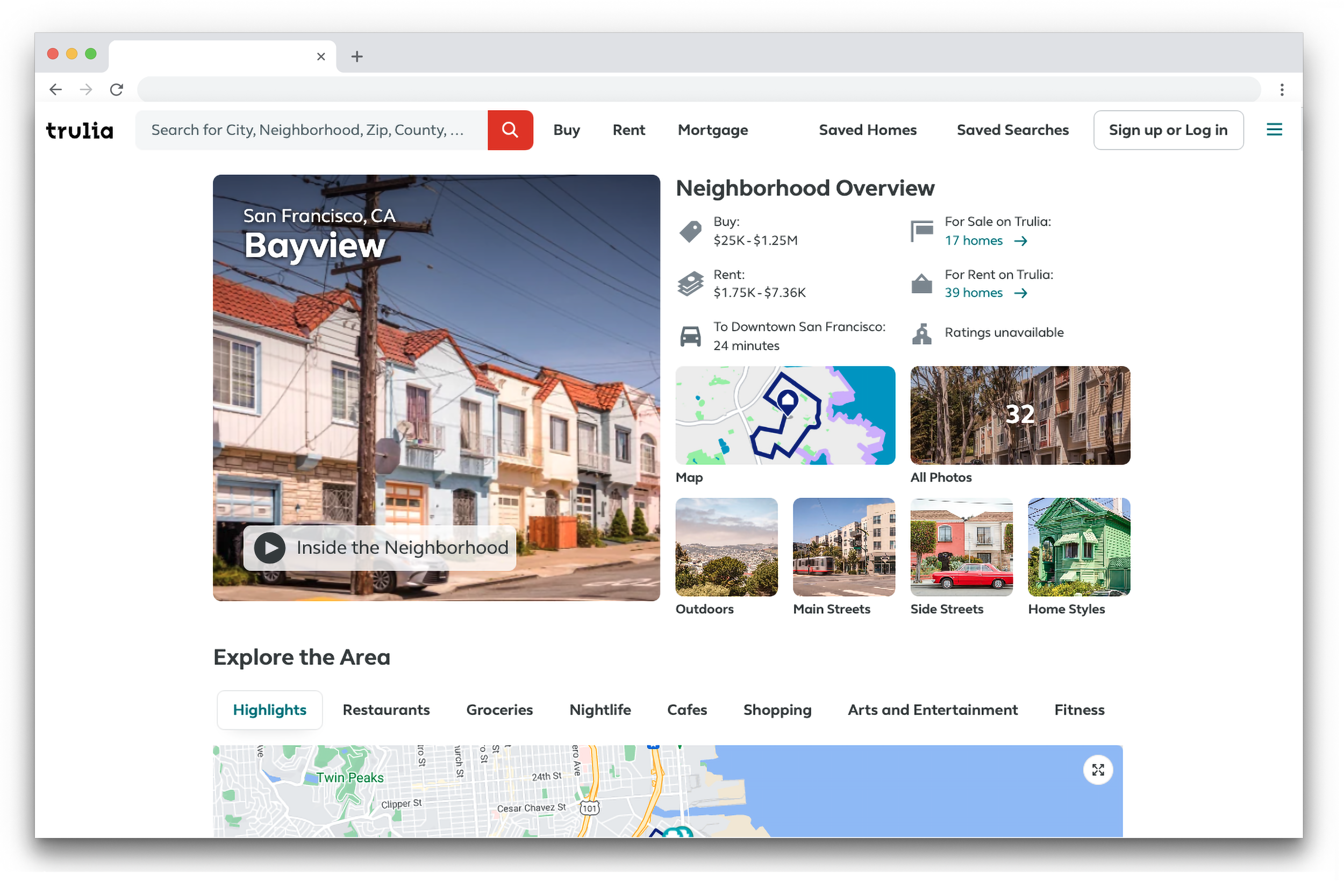Switch to the Arts and Entertainment tab
This screenshot has height=896, width=1344.
coord(933,709)
